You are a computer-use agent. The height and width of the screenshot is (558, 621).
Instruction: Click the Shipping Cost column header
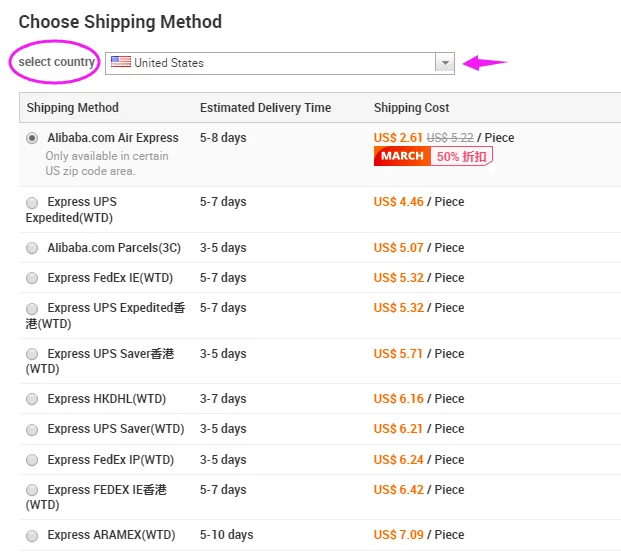pyautogui.click(x=411, y=108)
